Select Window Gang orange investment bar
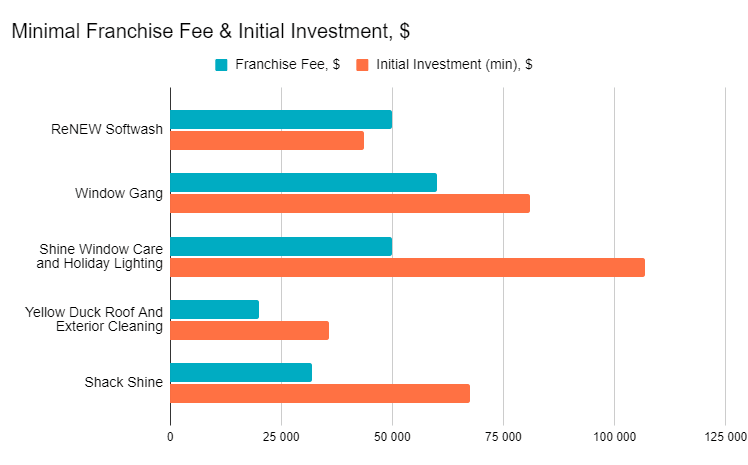 coord(350,204)
